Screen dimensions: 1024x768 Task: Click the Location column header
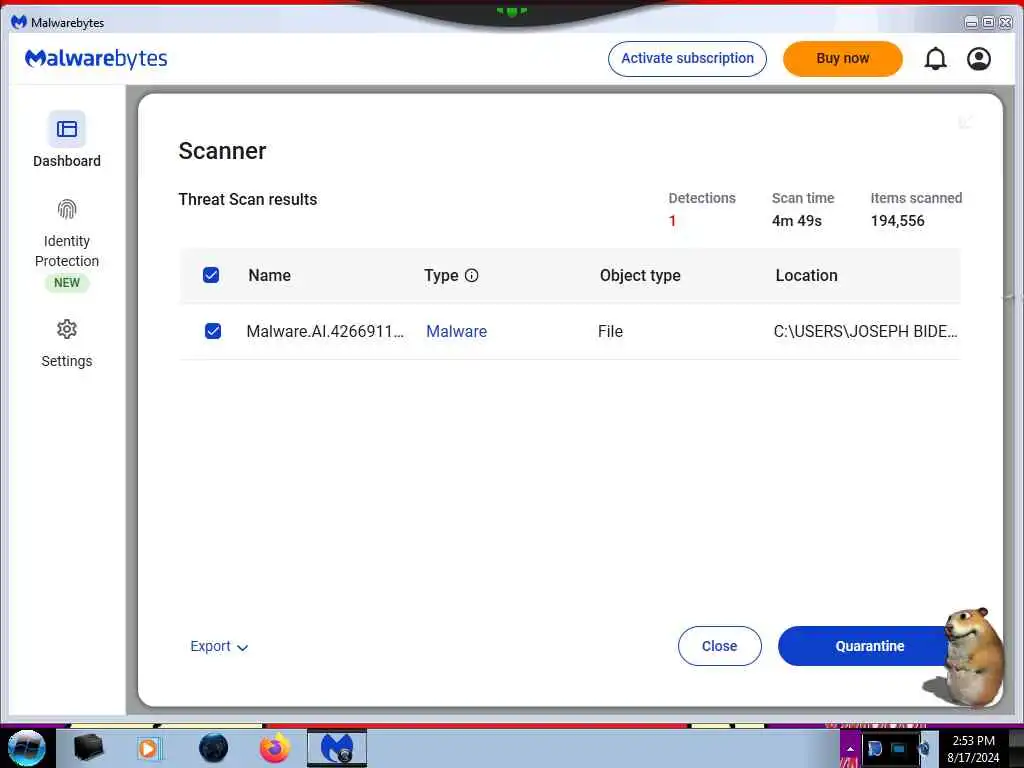coord(807,276)
